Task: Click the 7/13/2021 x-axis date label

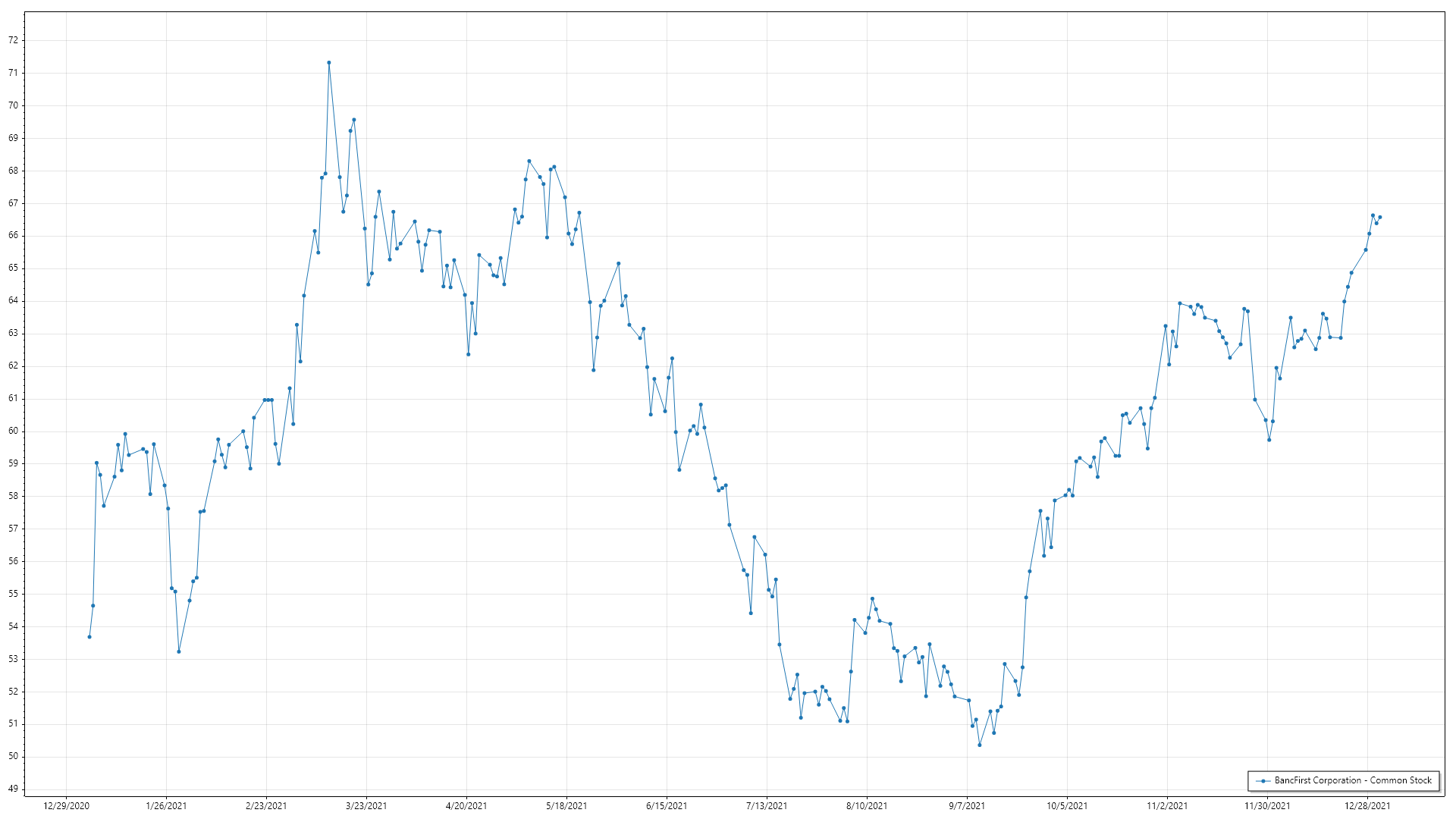Action: click(767, 806)
